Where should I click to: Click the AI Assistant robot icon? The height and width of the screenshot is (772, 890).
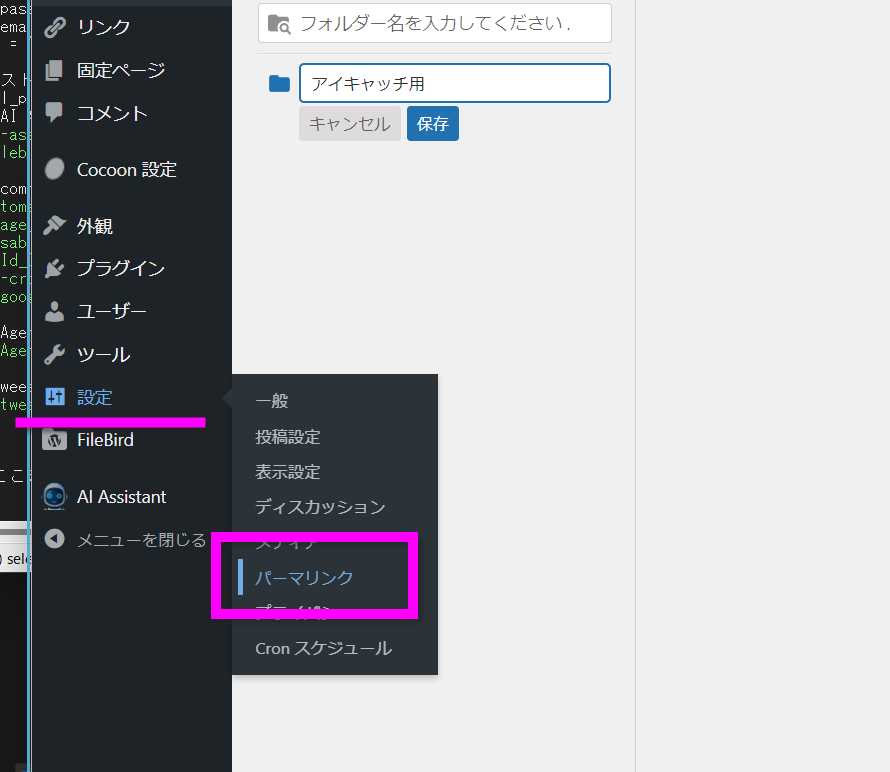55,497
